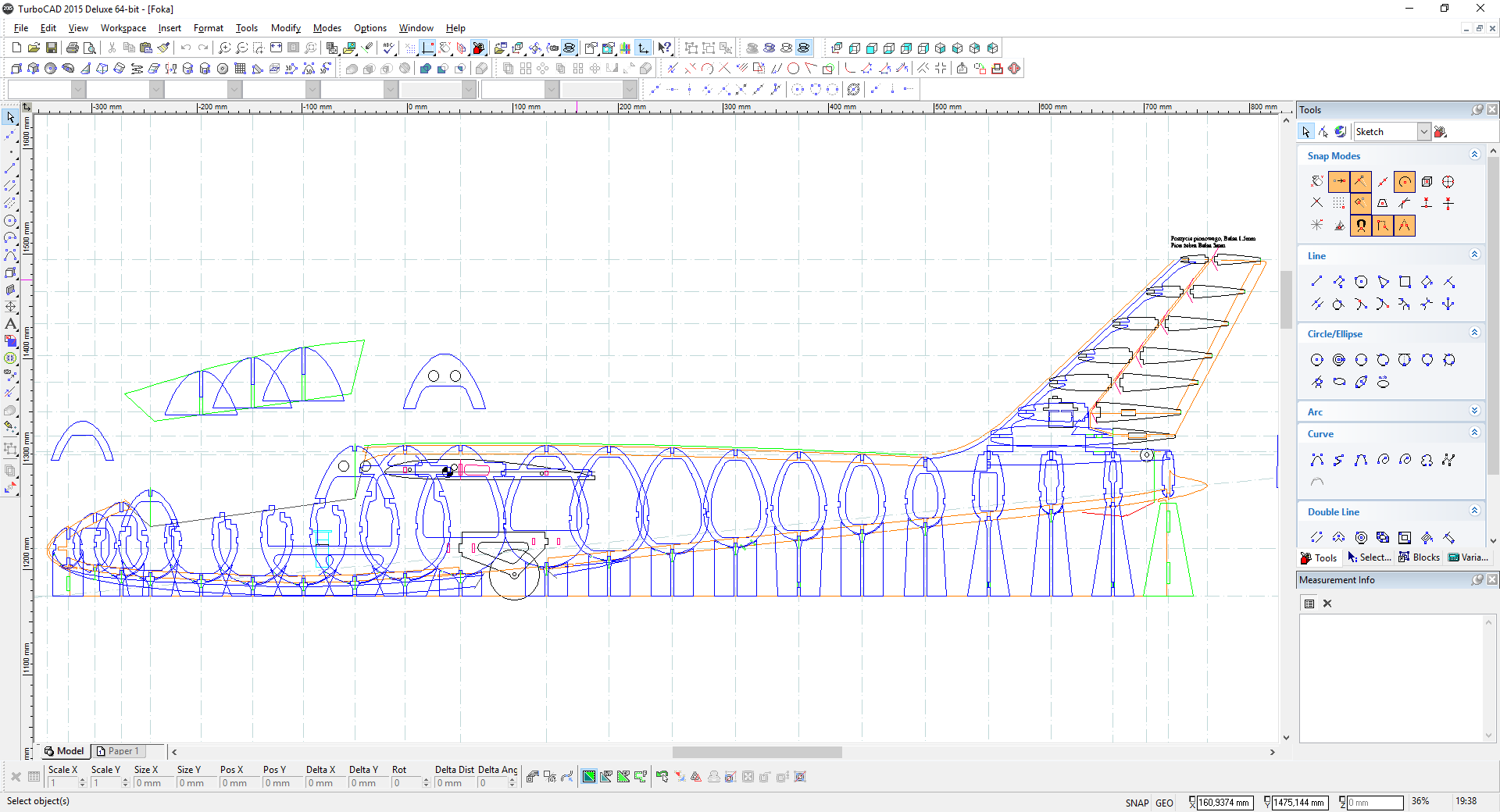Open the Blocks palette tab
Screen dimensions: 1500x812
[1420, 557]
